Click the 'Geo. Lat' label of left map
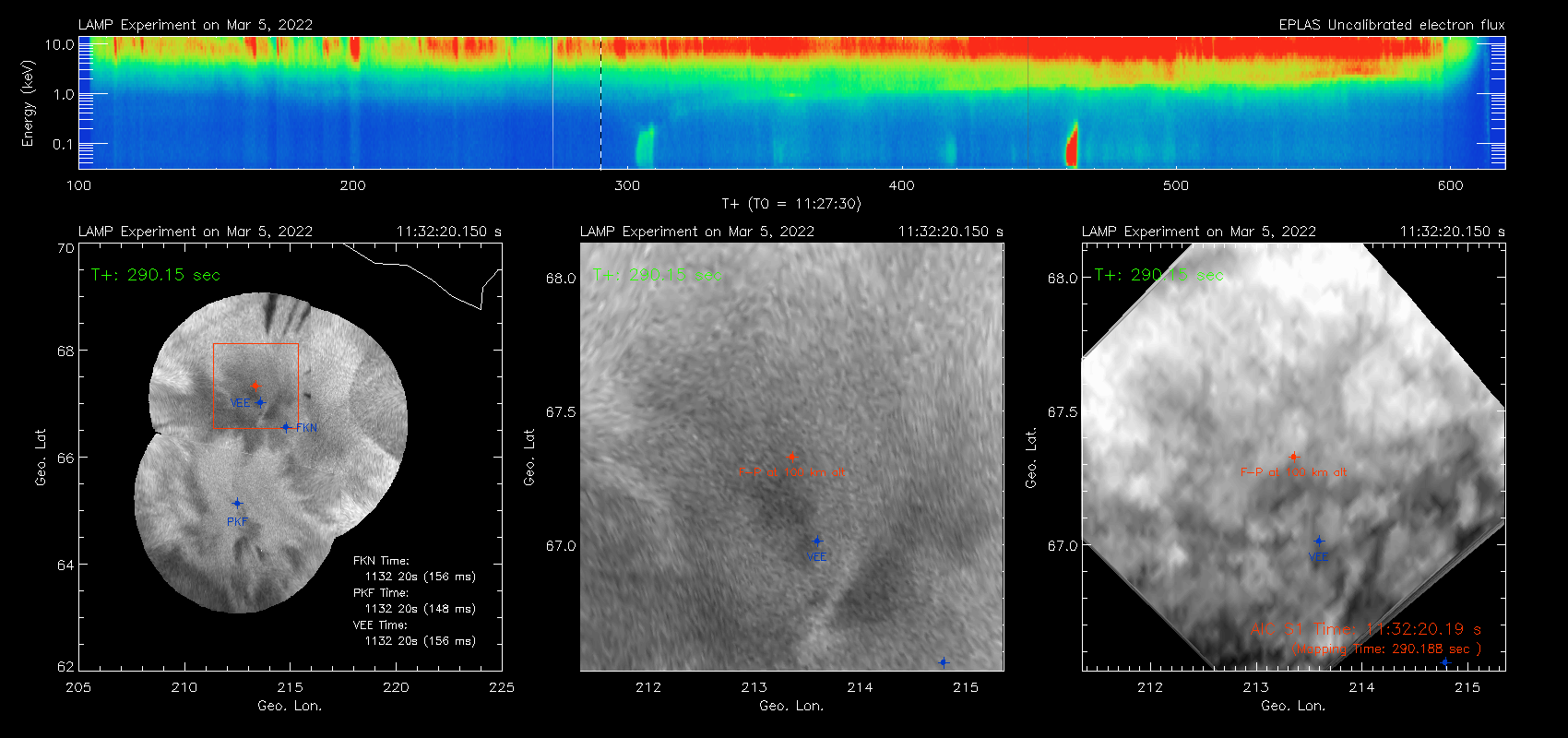The width and height of the screenshot is (1568, 738). click(41, 457)
